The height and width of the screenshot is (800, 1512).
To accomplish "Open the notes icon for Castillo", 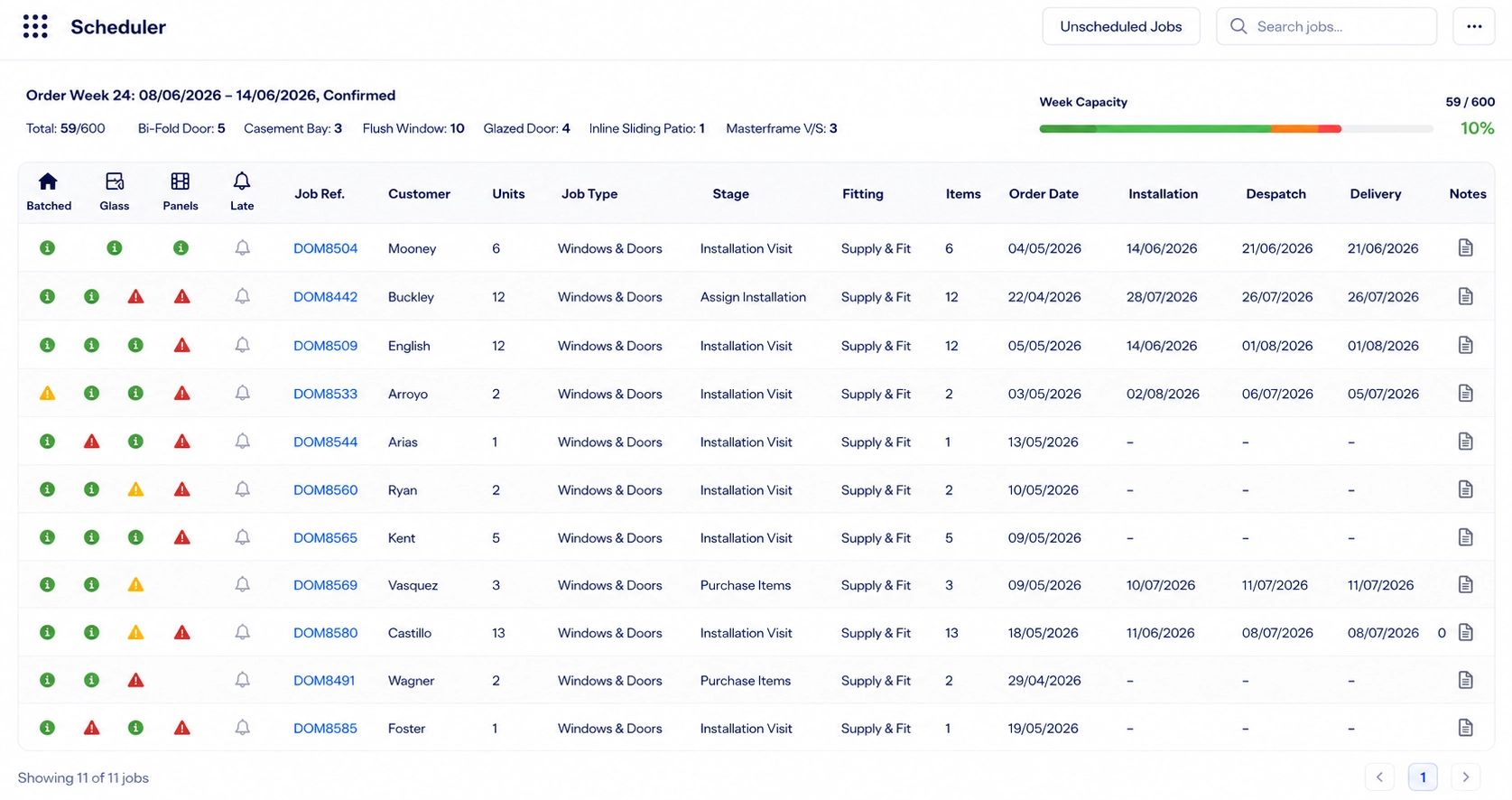I will coord(1466,632).
